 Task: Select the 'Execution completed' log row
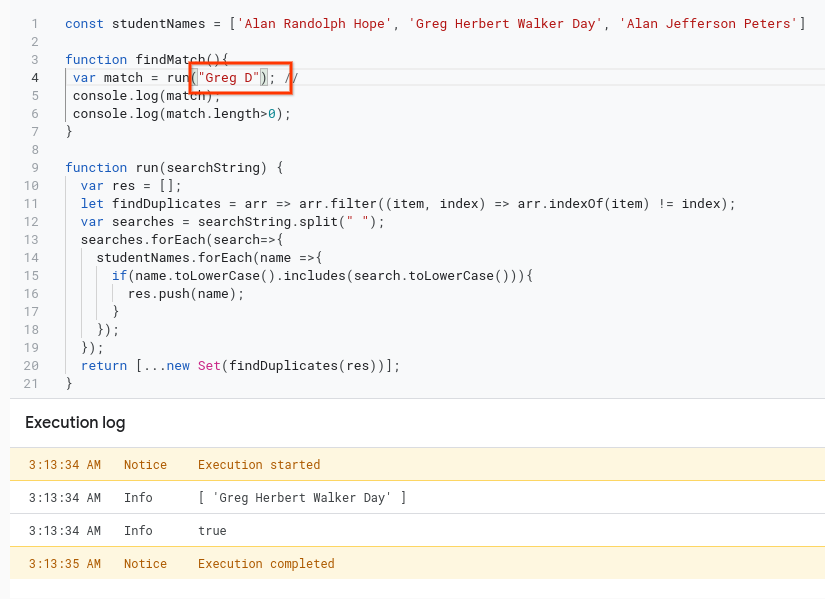tap(417, 564)
